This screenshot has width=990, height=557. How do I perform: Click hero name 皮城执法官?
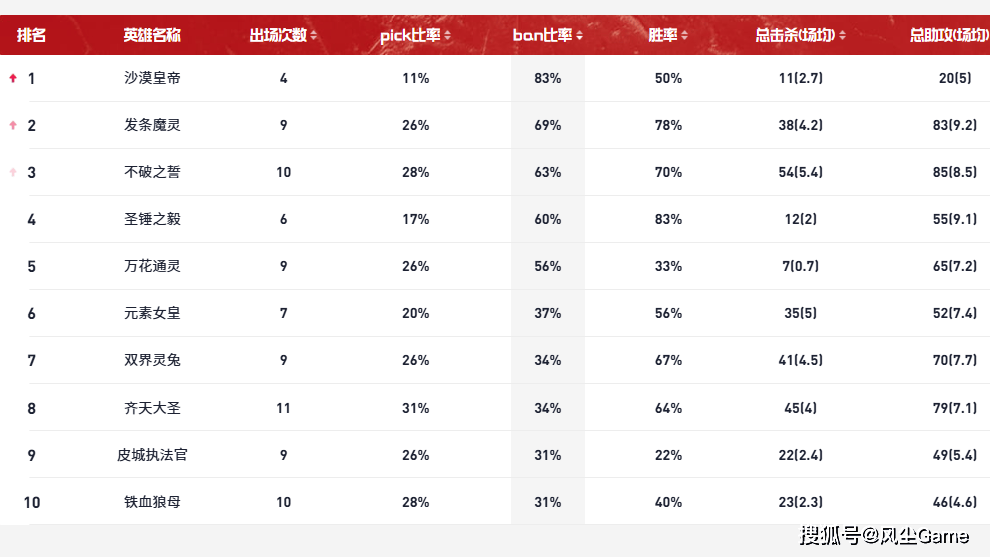[x=152, y=455]
